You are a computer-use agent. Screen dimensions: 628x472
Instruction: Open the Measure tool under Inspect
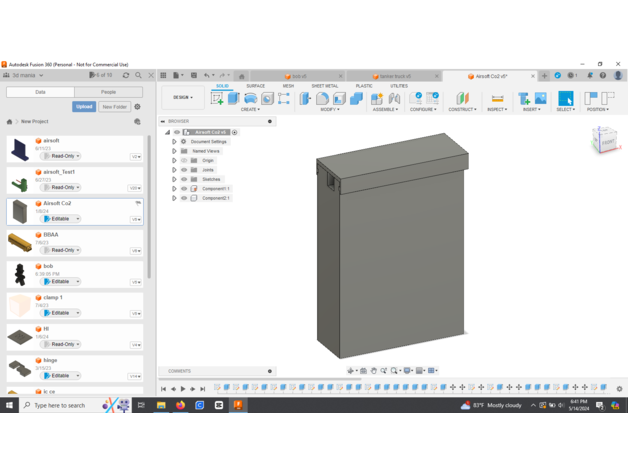pyautogui.click(x=497, y=99)
